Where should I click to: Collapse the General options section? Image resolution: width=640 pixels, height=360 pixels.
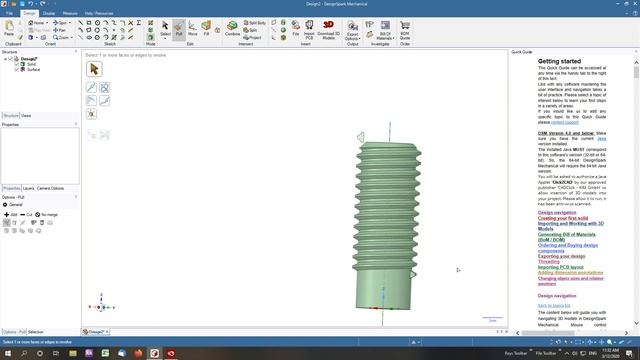tap(5, 205)
